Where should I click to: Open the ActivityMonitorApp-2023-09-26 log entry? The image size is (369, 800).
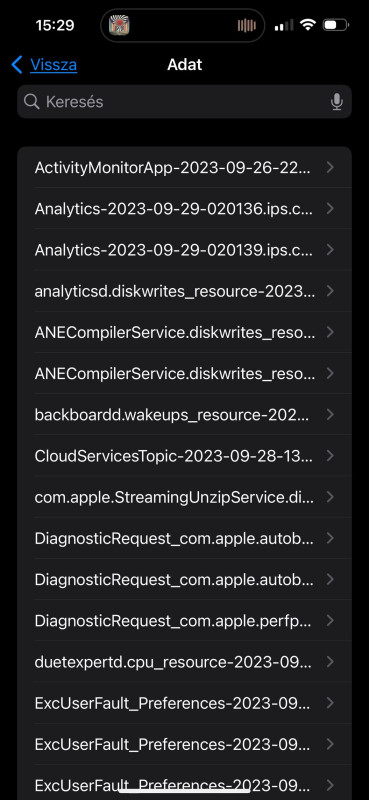click(184, 167)
